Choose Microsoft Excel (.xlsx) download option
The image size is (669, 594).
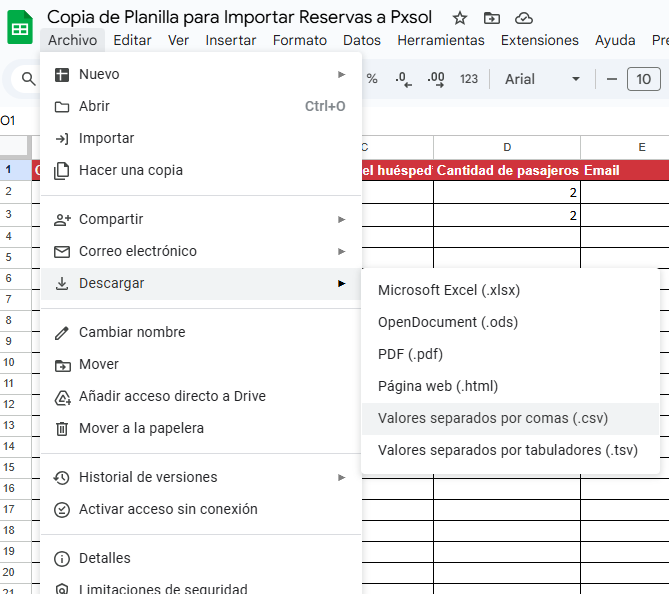click(x=449, y=290)
